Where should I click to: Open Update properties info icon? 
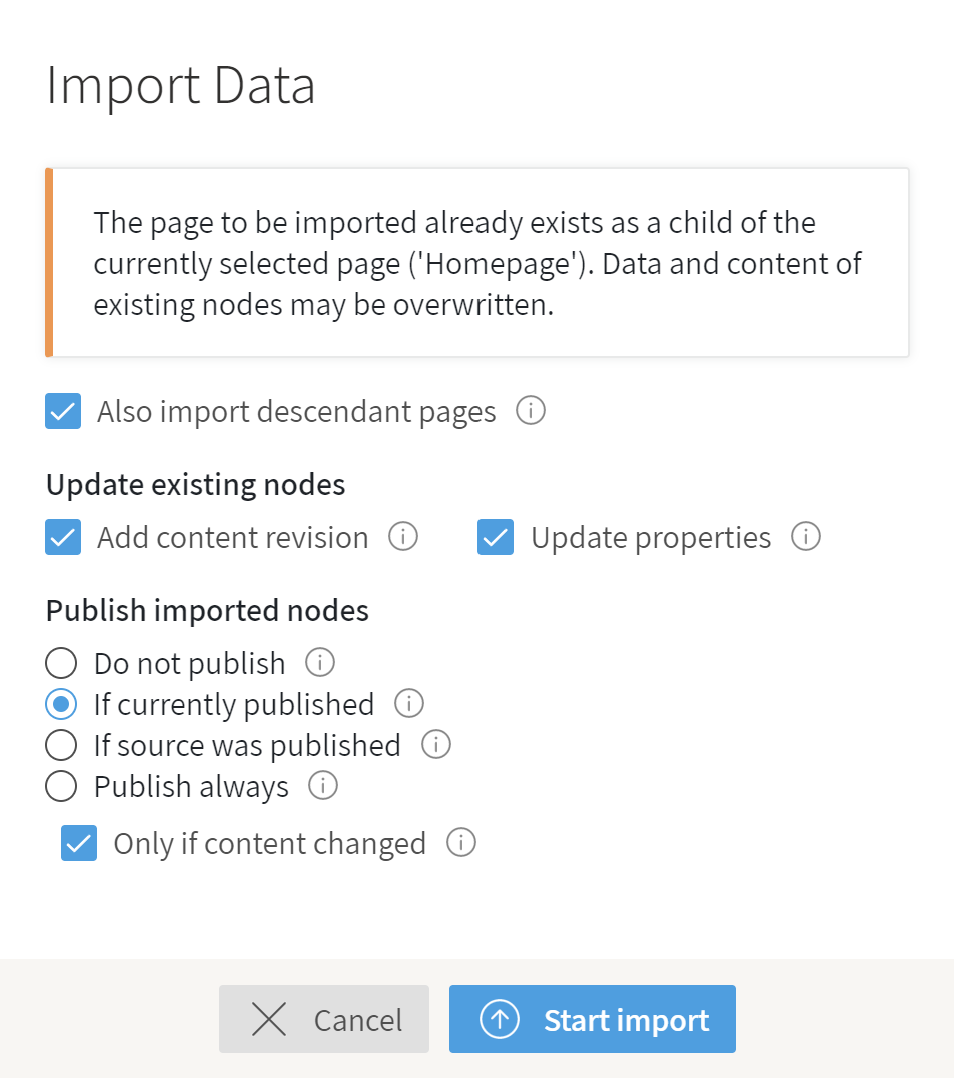[806, 536]
